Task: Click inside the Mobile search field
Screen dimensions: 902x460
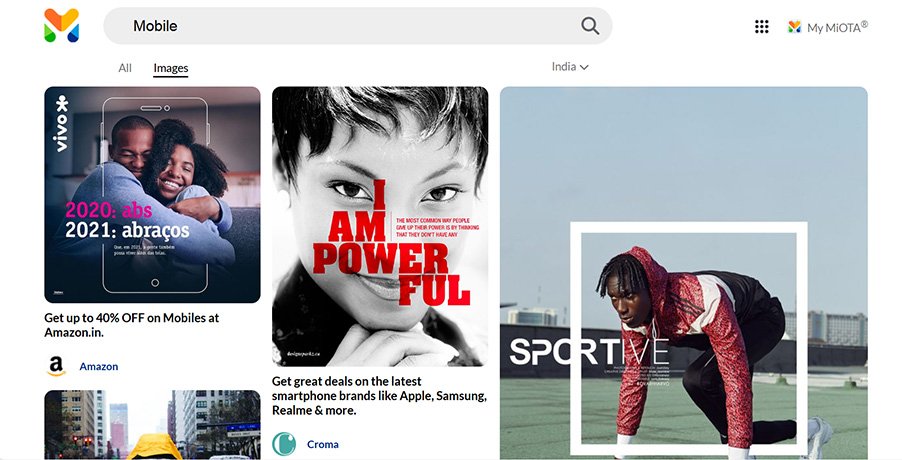Action: (x=358, y=26)
